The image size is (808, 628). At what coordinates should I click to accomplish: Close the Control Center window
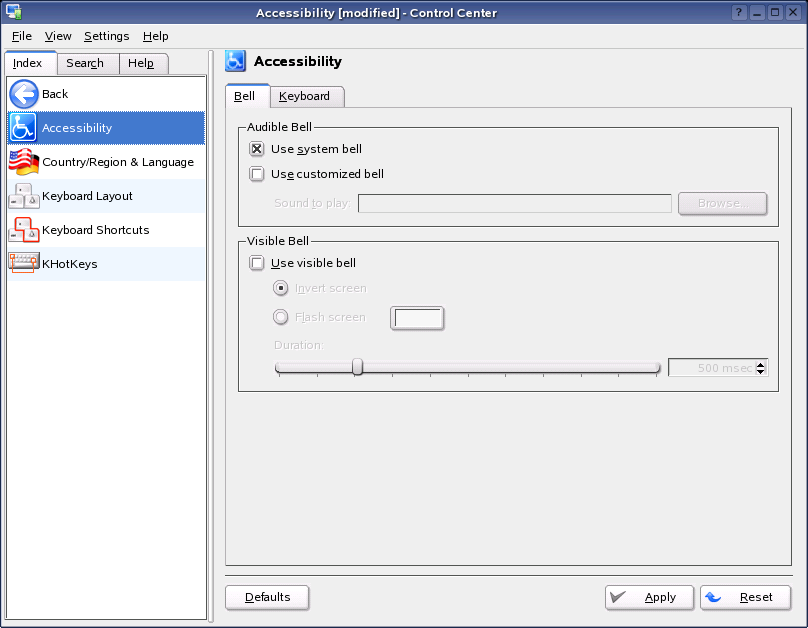(793, 12)
